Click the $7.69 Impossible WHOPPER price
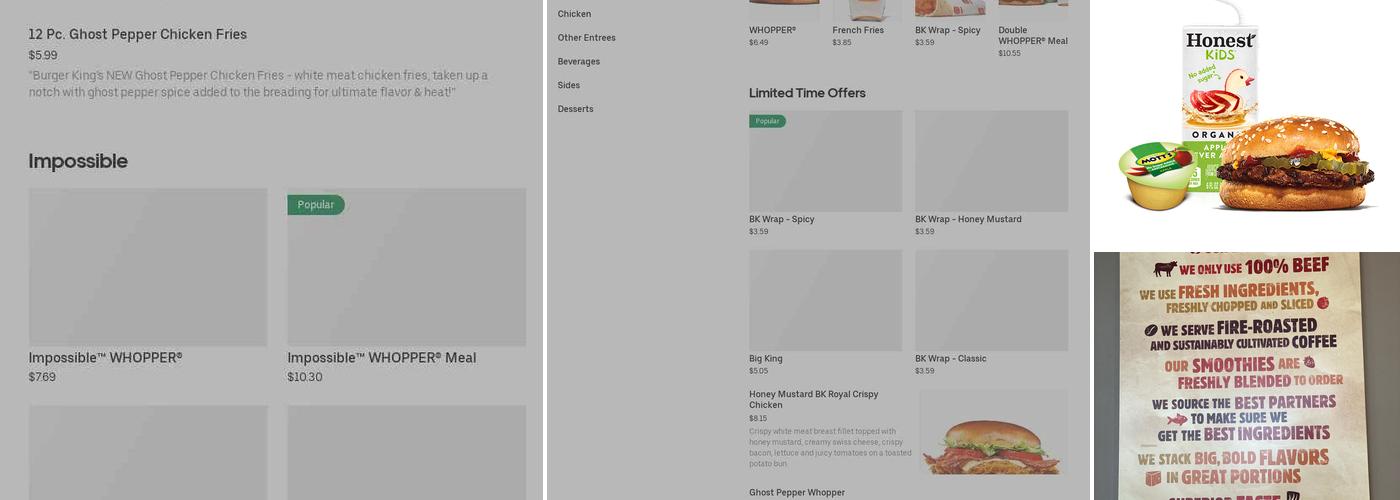 pyautogui.click(x=42, y=377)
